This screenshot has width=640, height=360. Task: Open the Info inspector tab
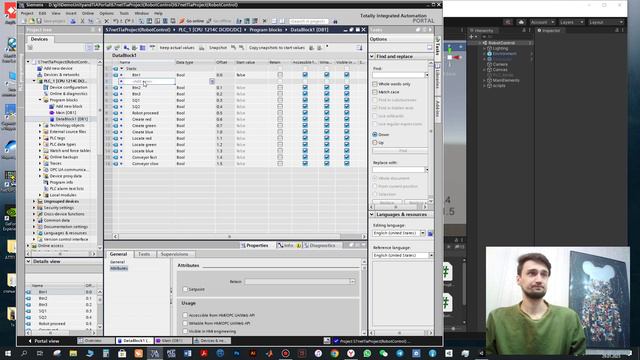[289, 245]
